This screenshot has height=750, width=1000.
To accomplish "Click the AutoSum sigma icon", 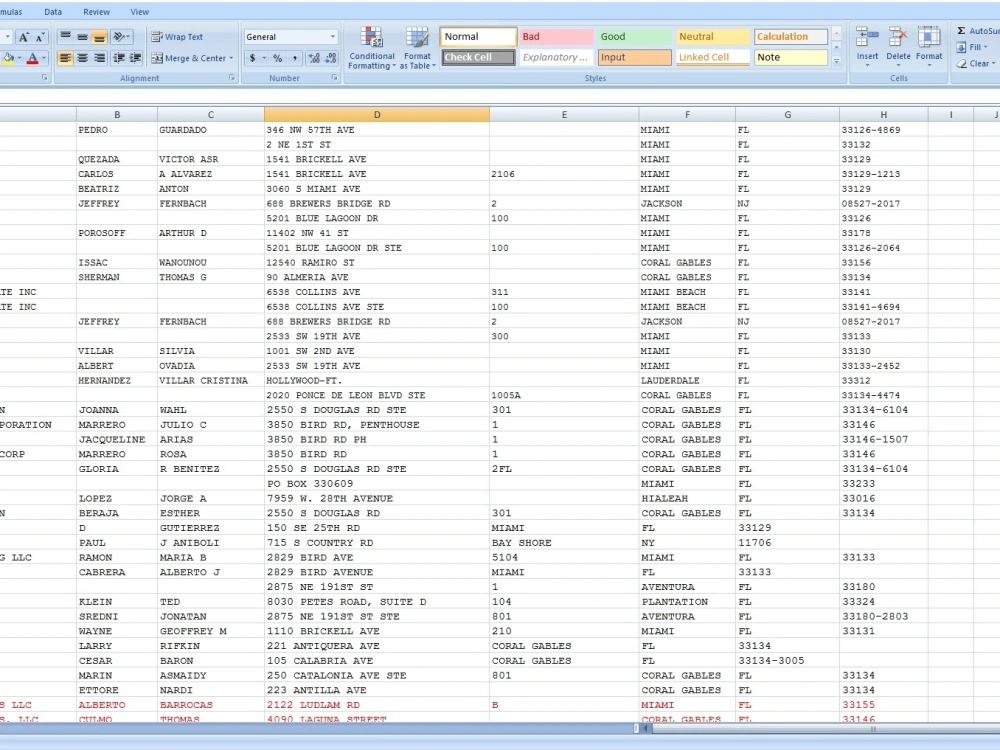I will 961,31.
